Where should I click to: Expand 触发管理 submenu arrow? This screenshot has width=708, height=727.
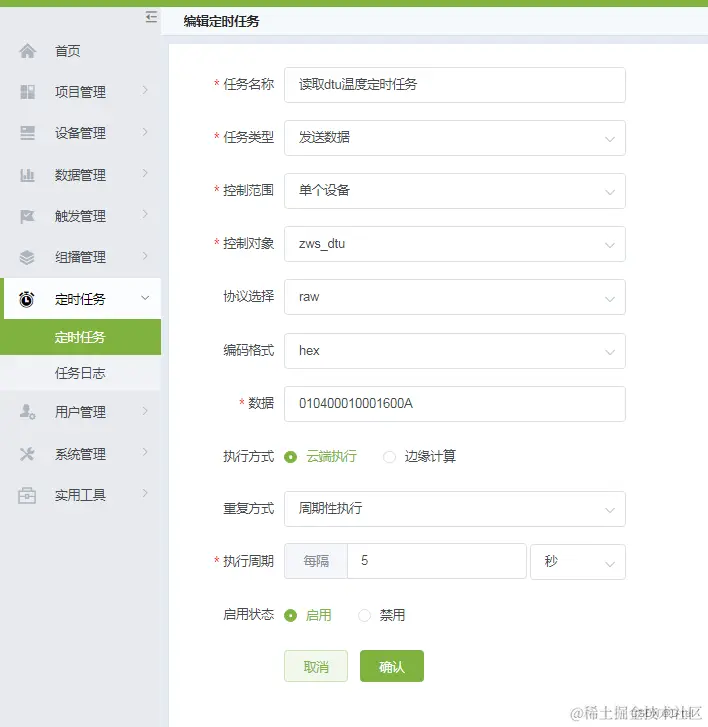click(145, 214)
